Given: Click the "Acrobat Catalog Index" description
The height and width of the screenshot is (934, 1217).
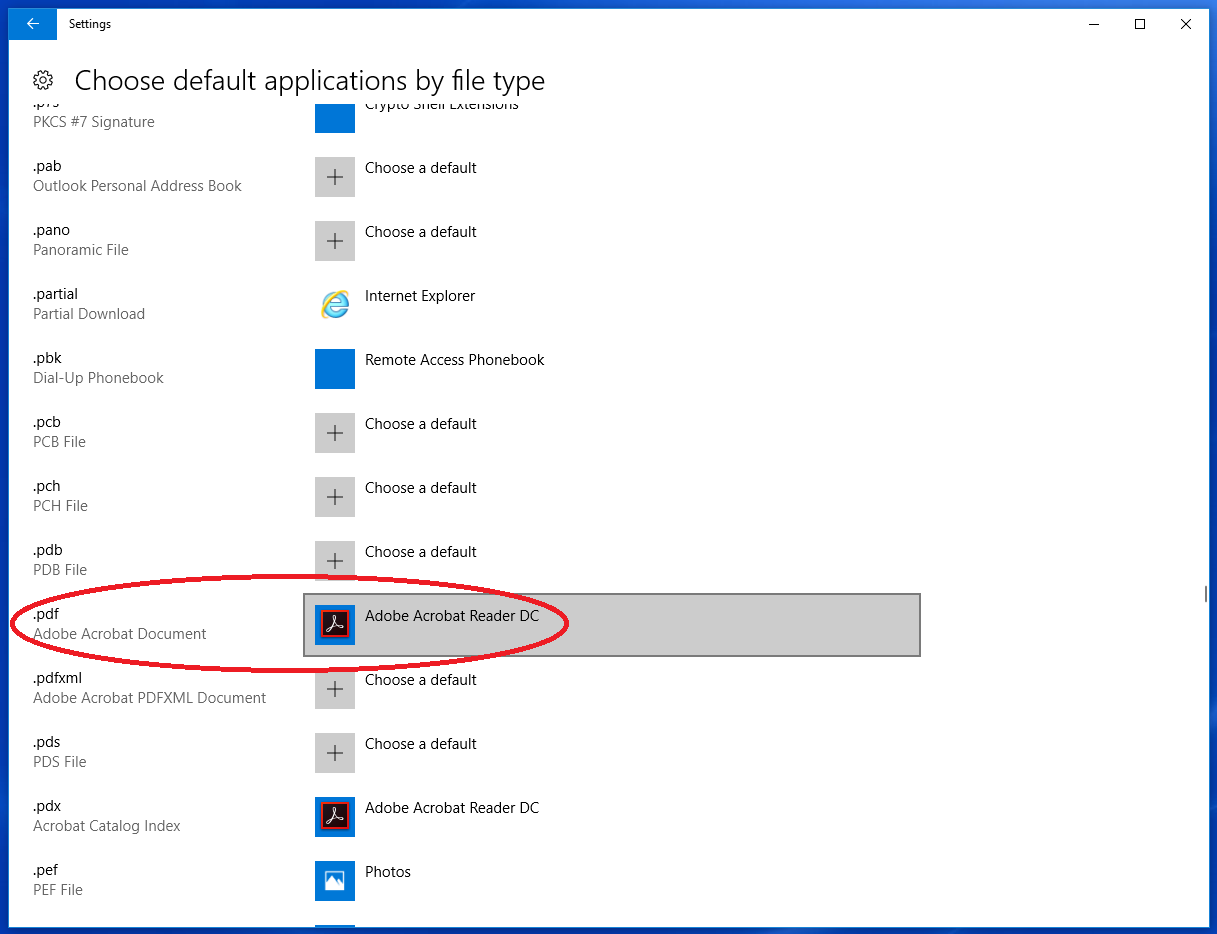Looking at the screenshot, I should click(x=107, y=826).
